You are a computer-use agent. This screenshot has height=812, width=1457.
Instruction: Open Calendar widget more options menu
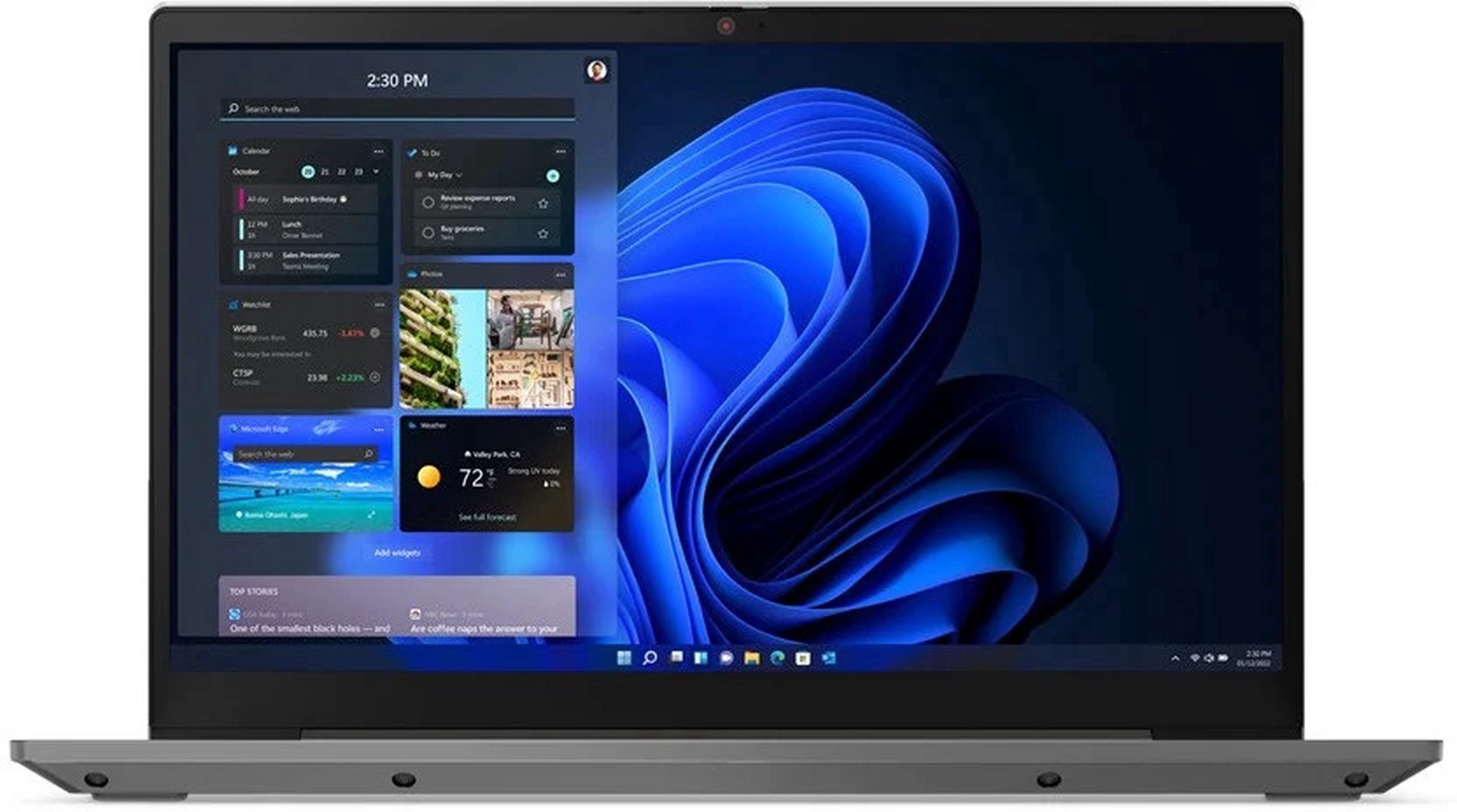(x=378, y=151)
